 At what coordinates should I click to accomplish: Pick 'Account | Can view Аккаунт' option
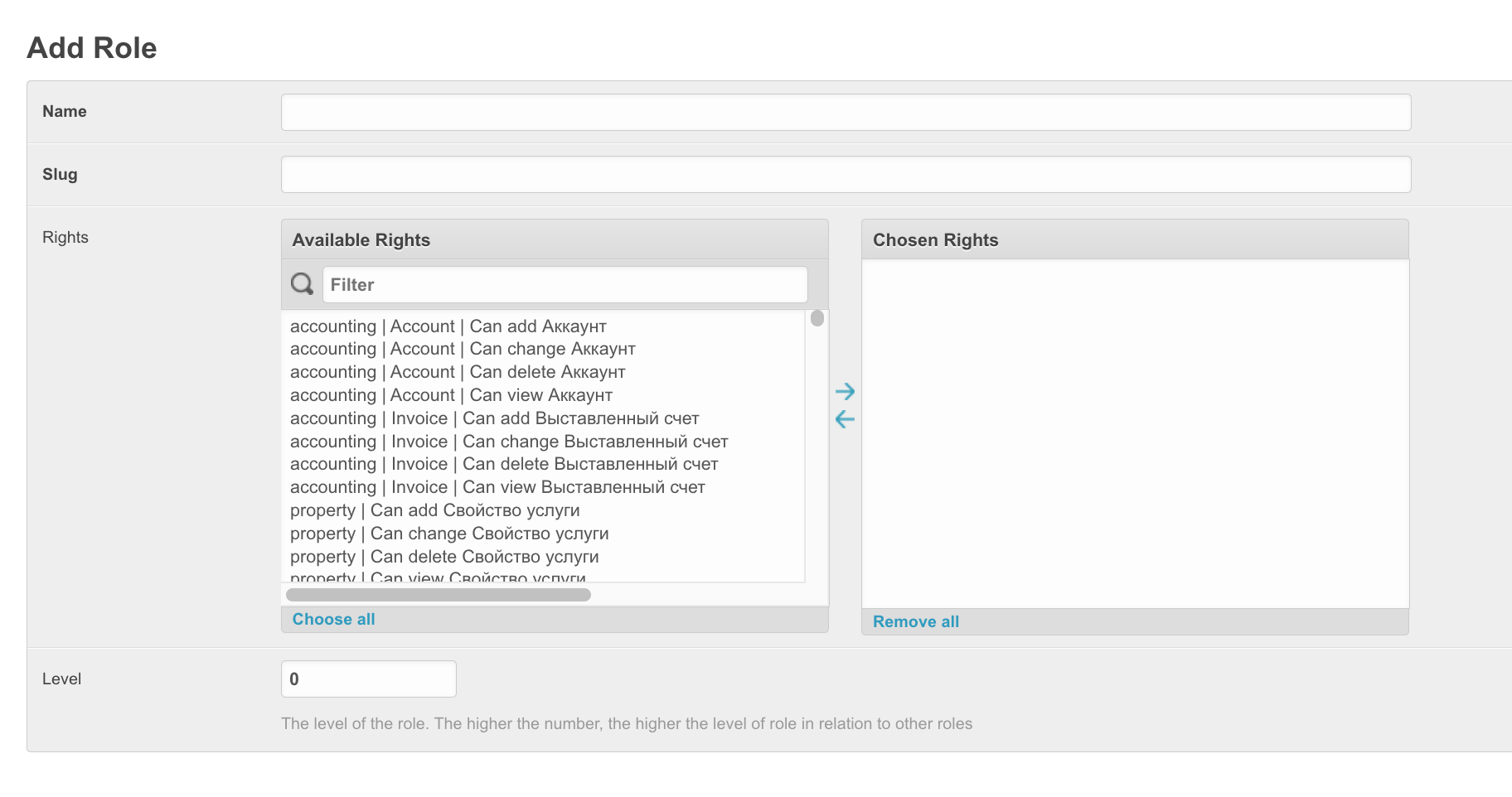[451, 395]
